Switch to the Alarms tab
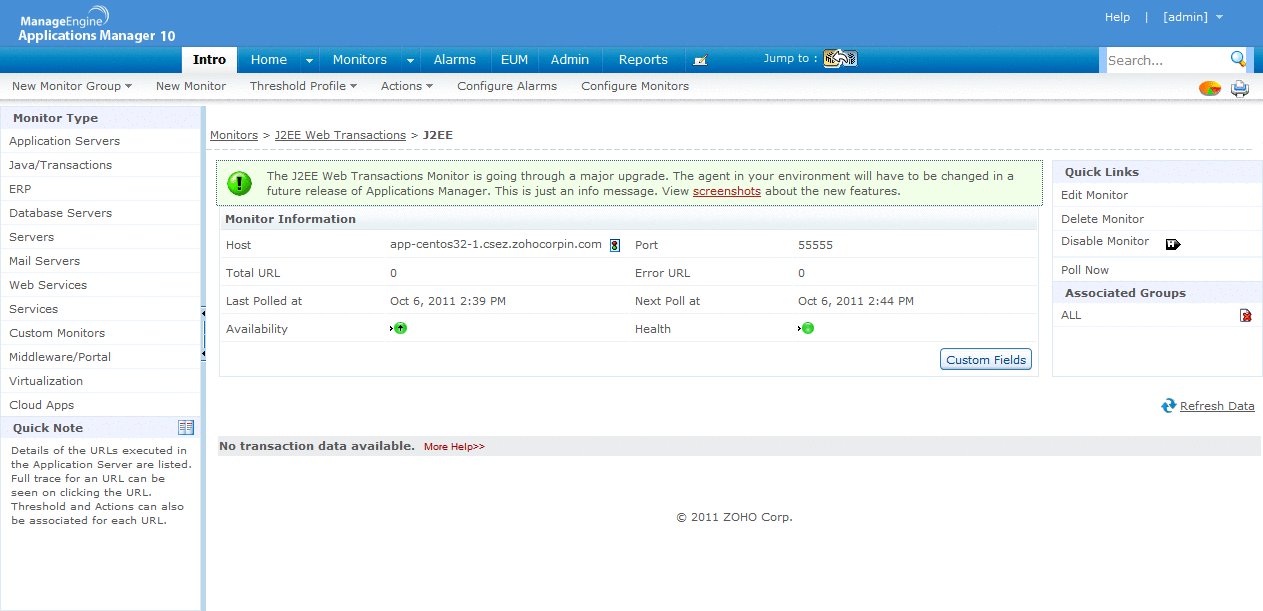 point(454,60)
